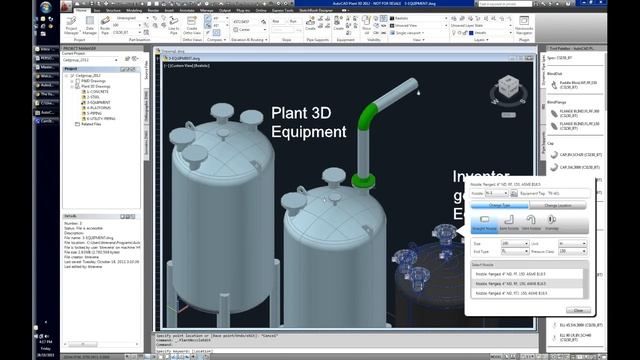
Task: Open the AutoCAD application menu button
Action: click(x=66, y=6)
